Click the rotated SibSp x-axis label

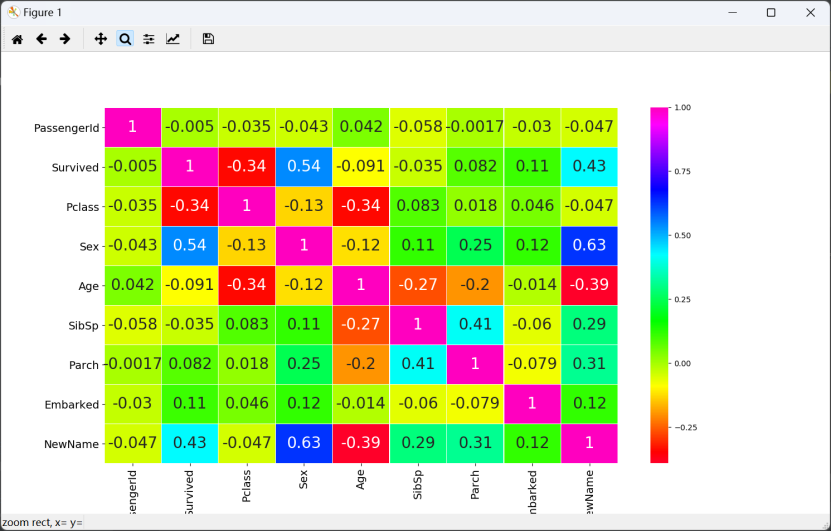[x=418, y=485]
